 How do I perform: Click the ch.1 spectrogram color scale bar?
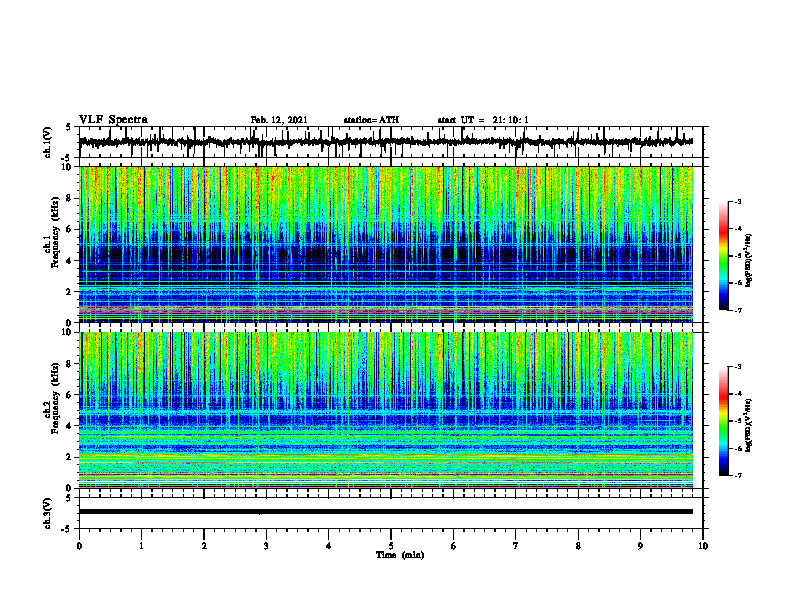(x=723, y=256)
